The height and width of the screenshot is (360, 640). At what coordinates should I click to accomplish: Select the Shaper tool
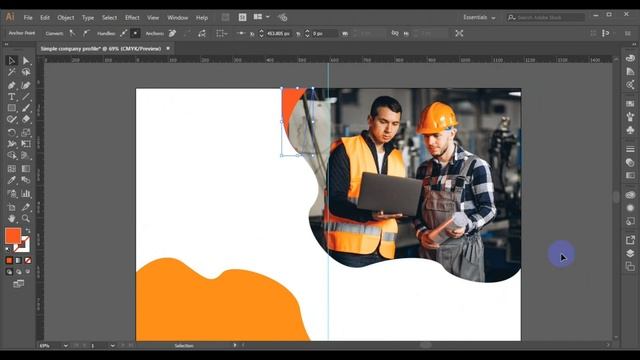point(11,120)
